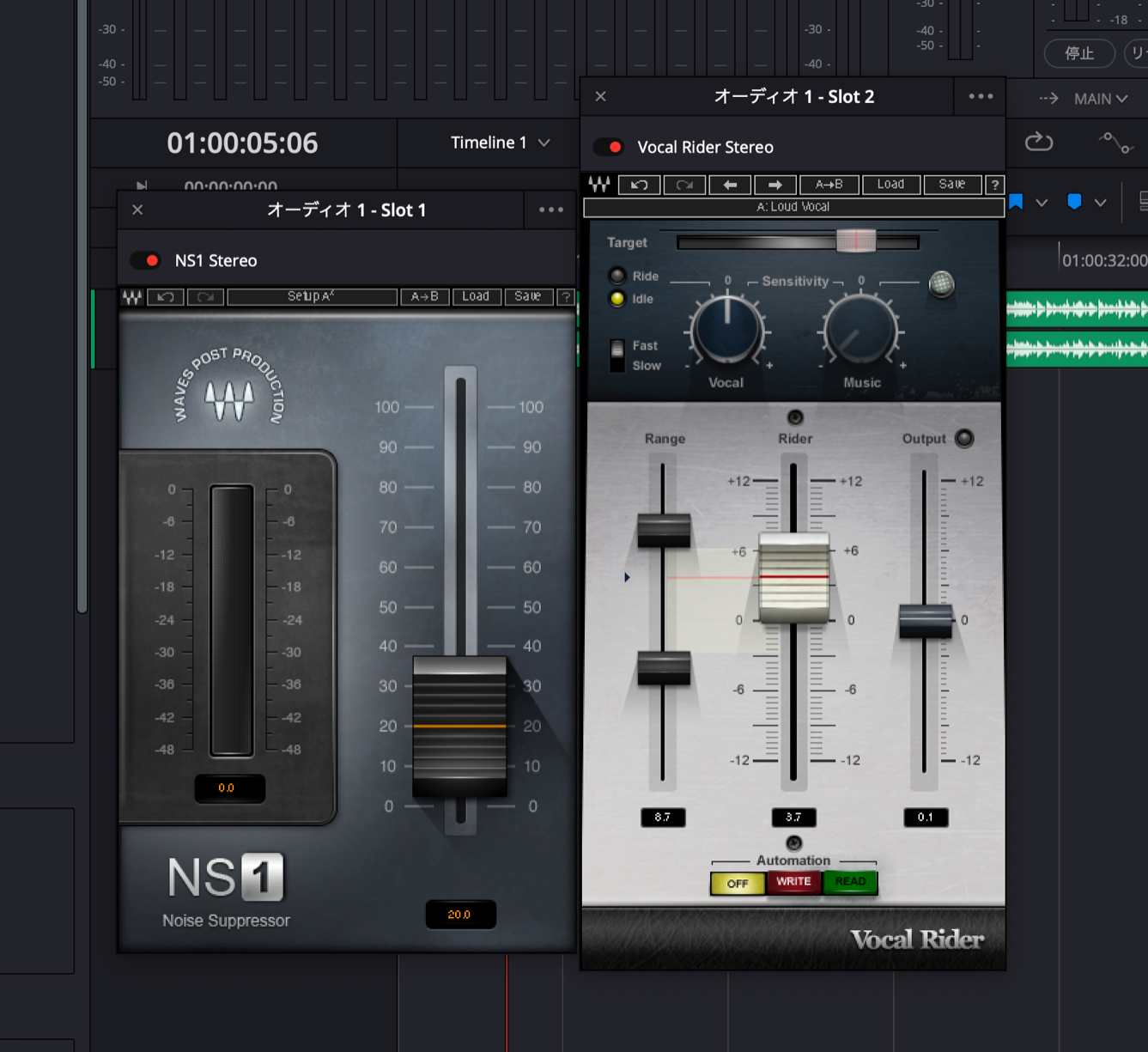Toggle the loop playback icon

[x=1039, y=142]
